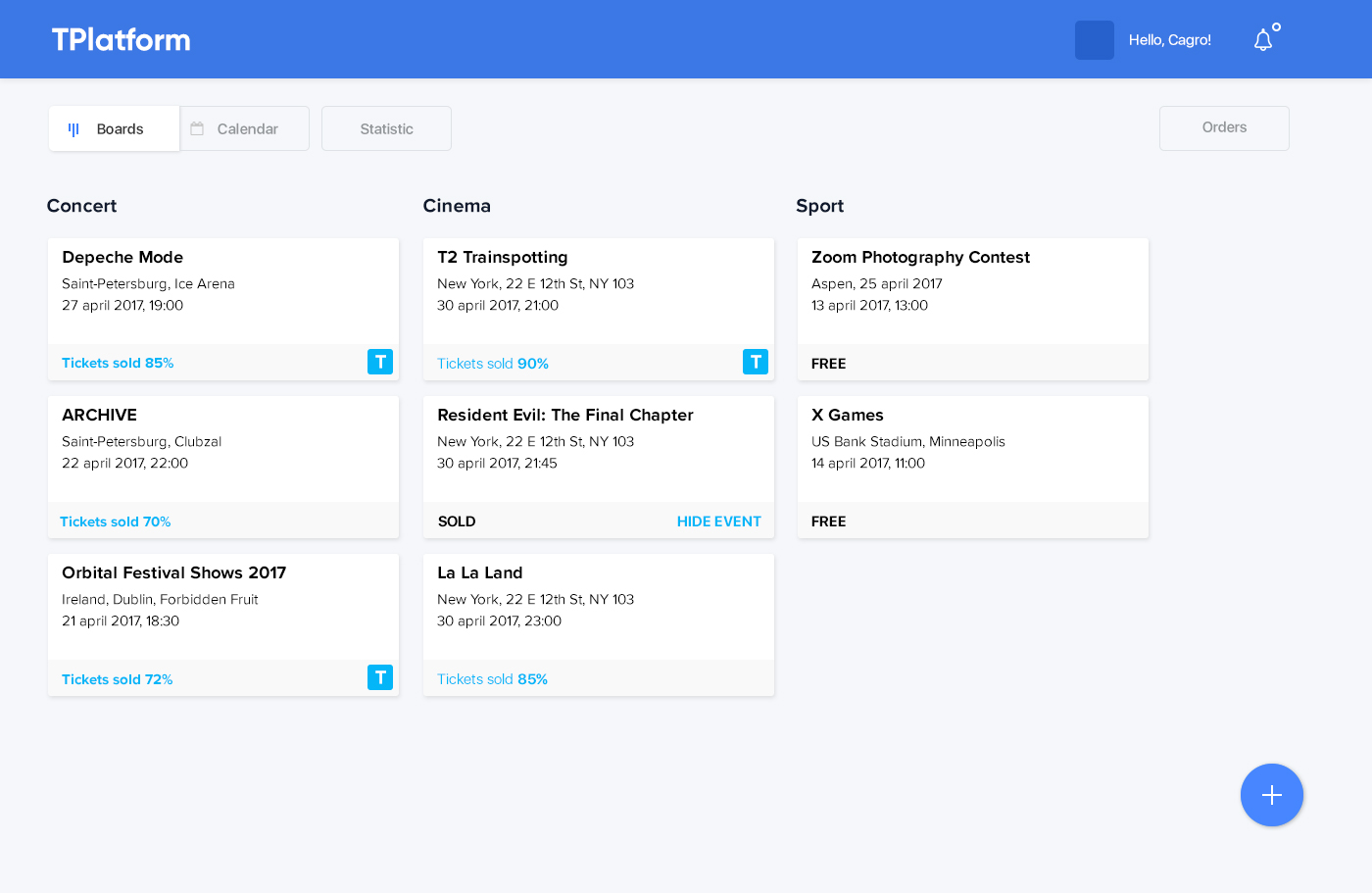
Task: Click the TPlatform logo
Action: pyautogui.click(x=122, y=39)
